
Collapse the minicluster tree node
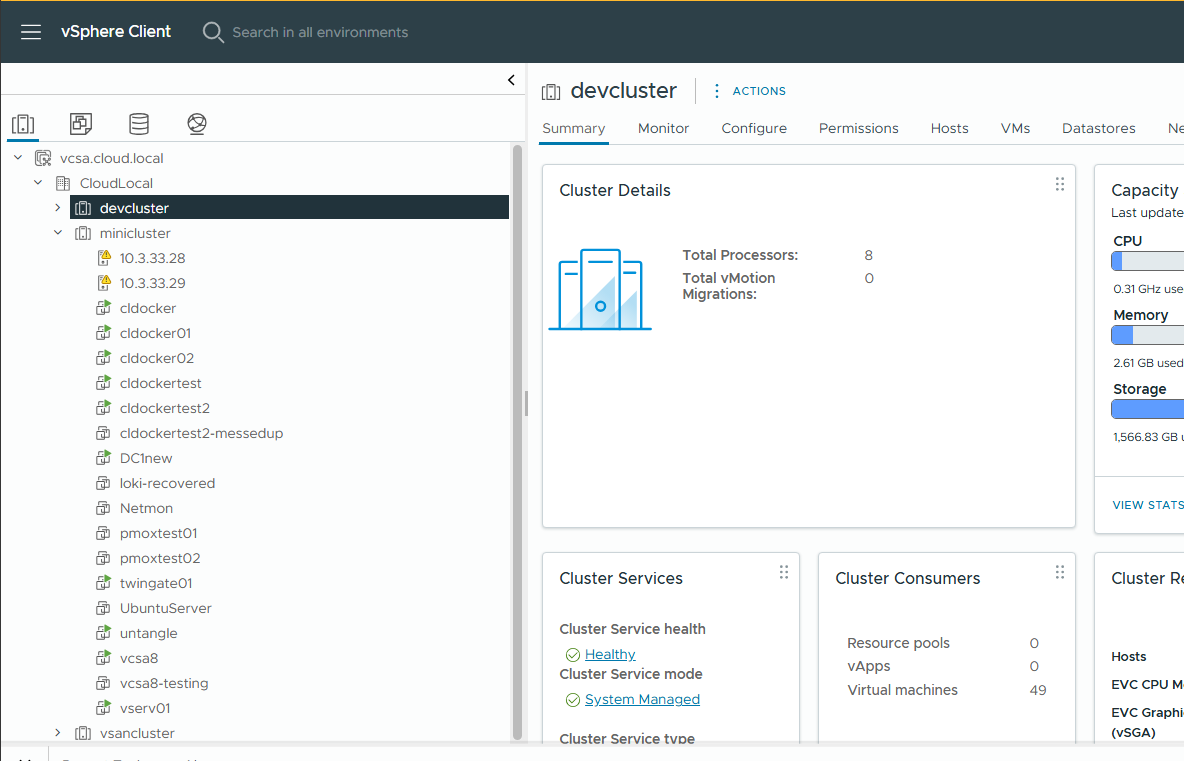pyautogui.click(x=58, y=233)
